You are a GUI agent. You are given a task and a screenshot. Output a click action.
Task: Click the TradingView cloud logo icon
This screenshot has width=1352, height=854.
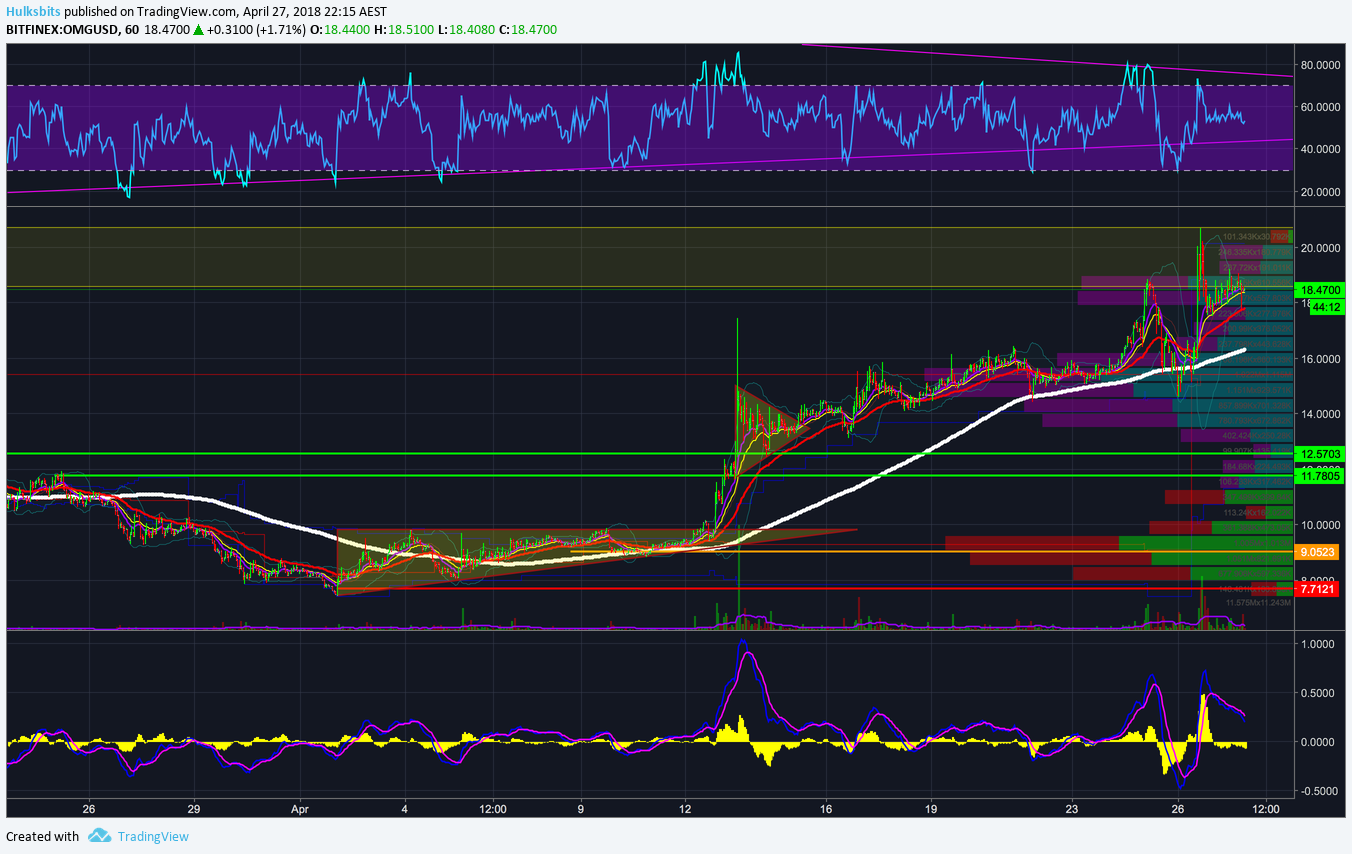pos(98,836)
